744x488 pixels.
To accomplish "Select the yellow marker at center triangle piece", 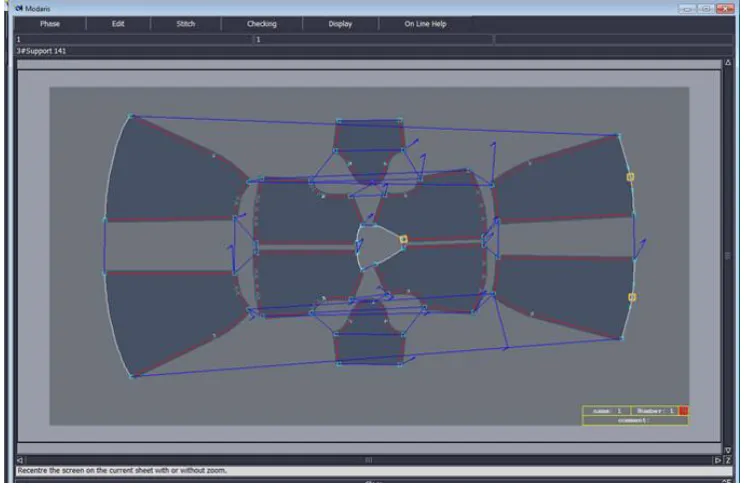I will (x=403, y=239).
